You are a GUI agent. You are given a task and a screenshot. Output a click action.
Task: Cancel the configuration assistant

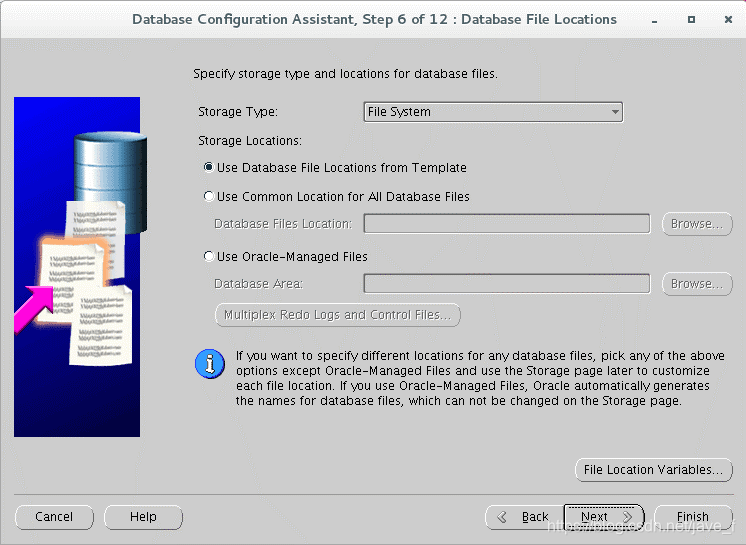54,517
